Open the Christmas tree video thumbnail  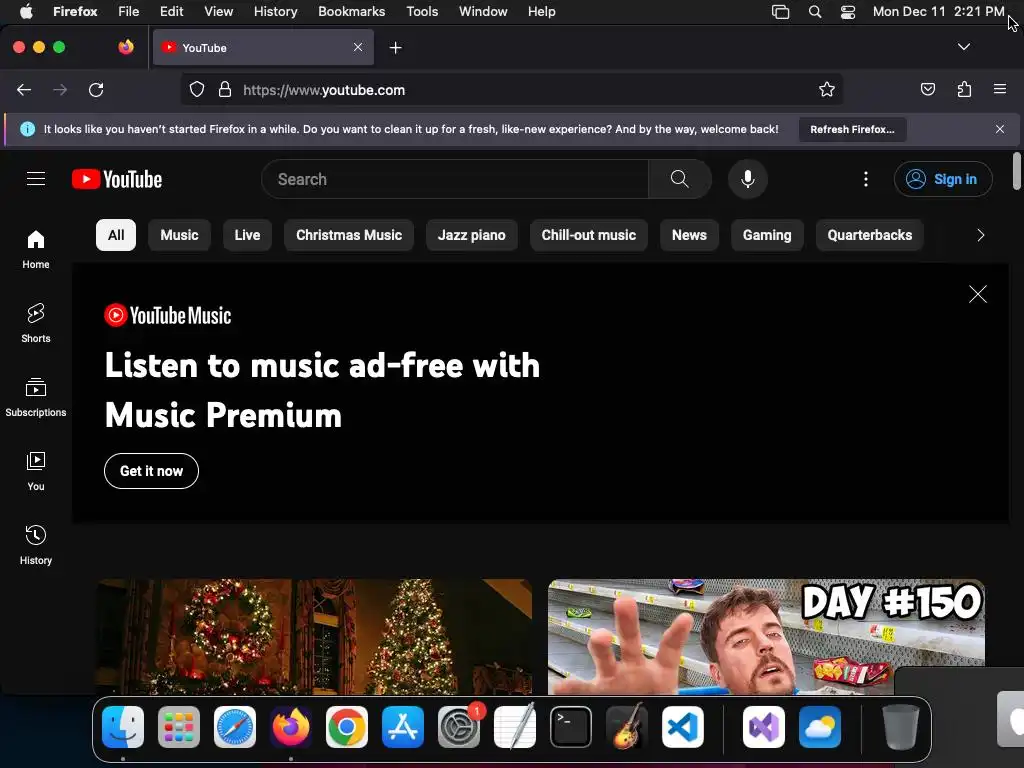(313, 637)
